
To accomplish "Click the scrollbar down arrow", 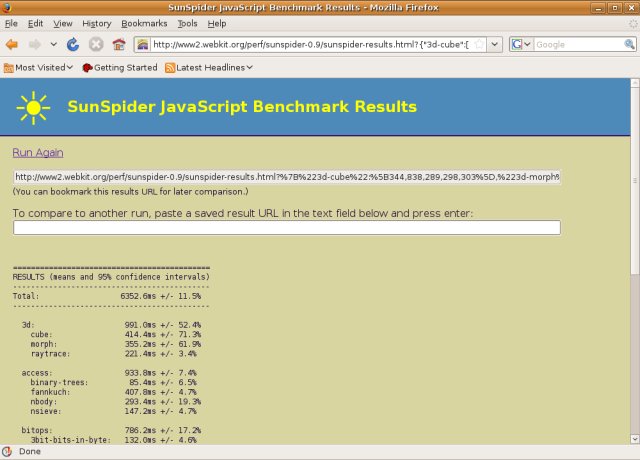I will tap(635, 439).
